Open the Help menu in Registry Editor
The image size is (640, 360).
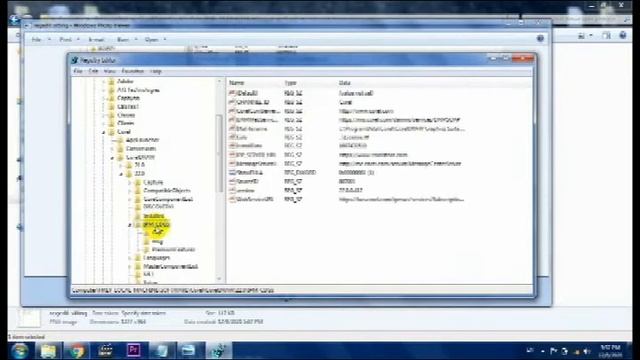(156, 71)
